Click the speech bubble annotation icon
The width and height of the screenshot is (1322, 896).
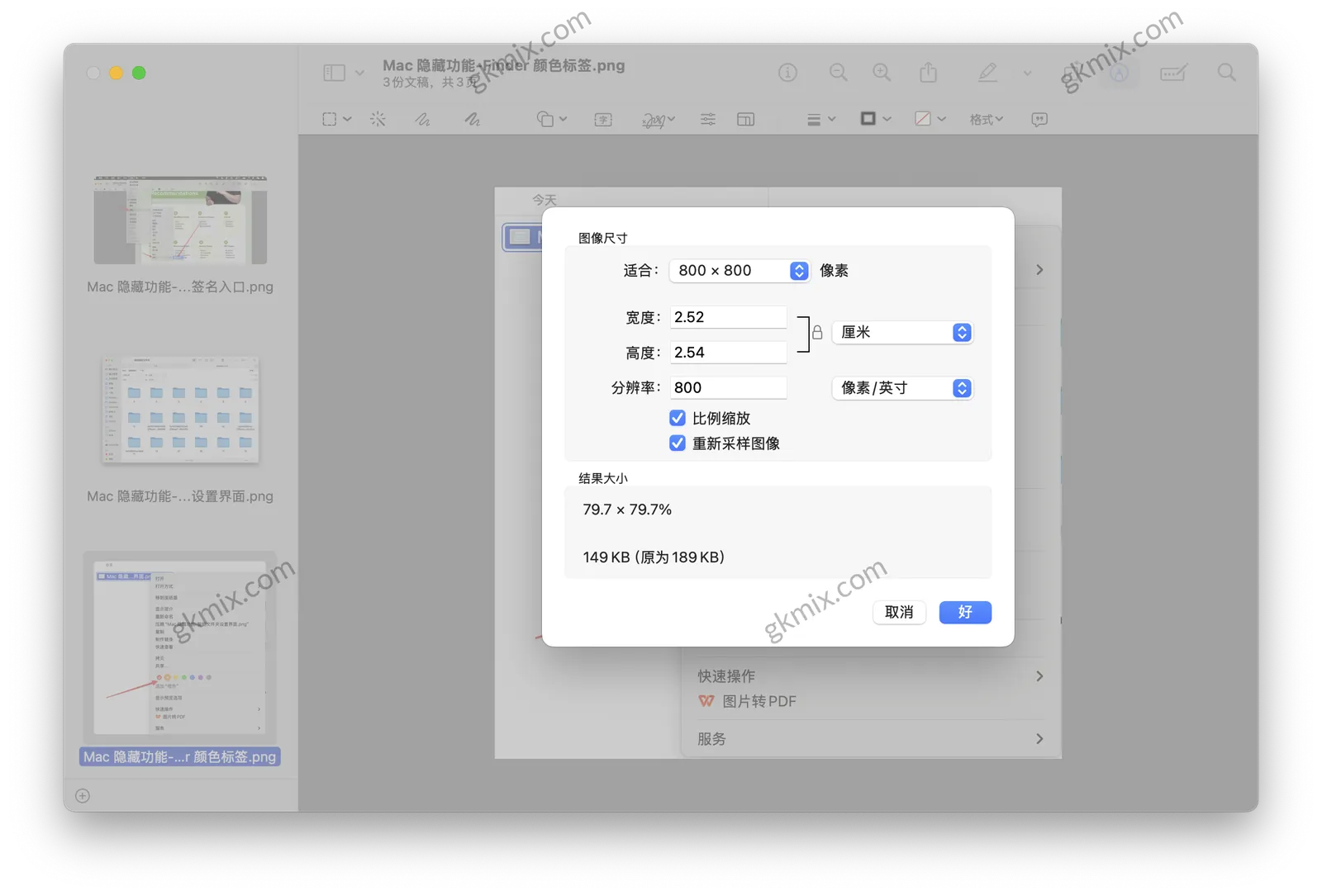click(1039, 119)
